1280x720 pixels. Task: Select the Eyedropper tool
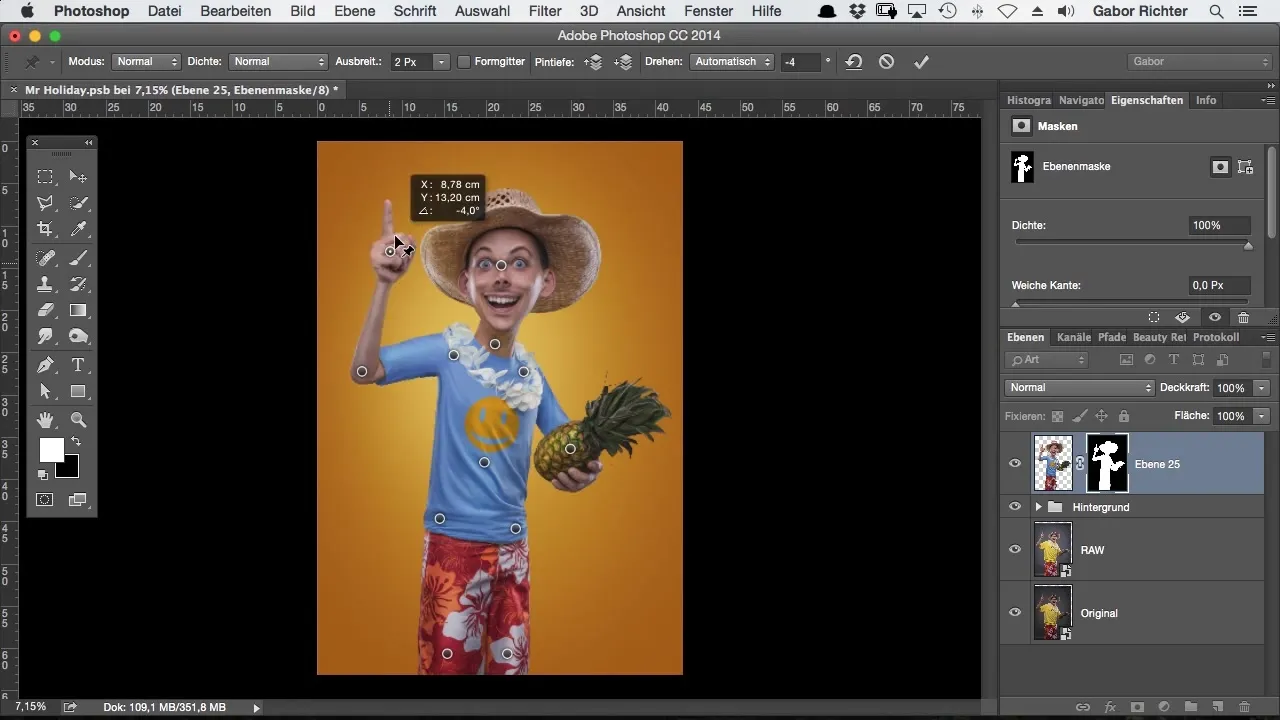[78, 229]
